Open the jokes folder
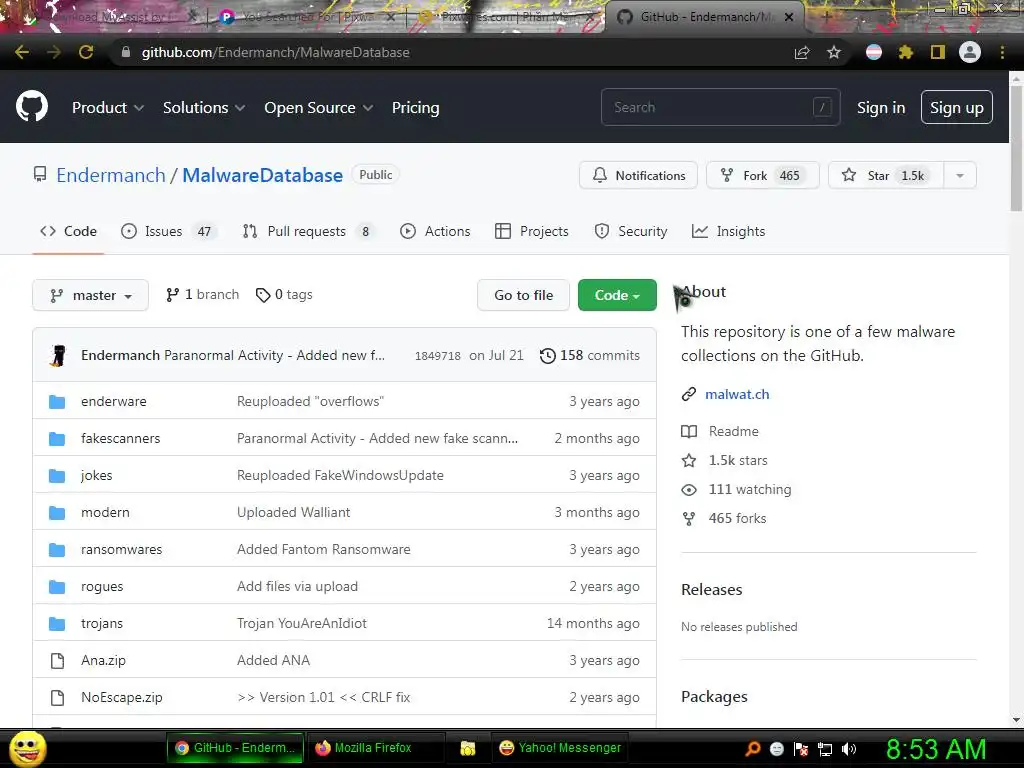The image size is (1024, 768). click(97, 475)
